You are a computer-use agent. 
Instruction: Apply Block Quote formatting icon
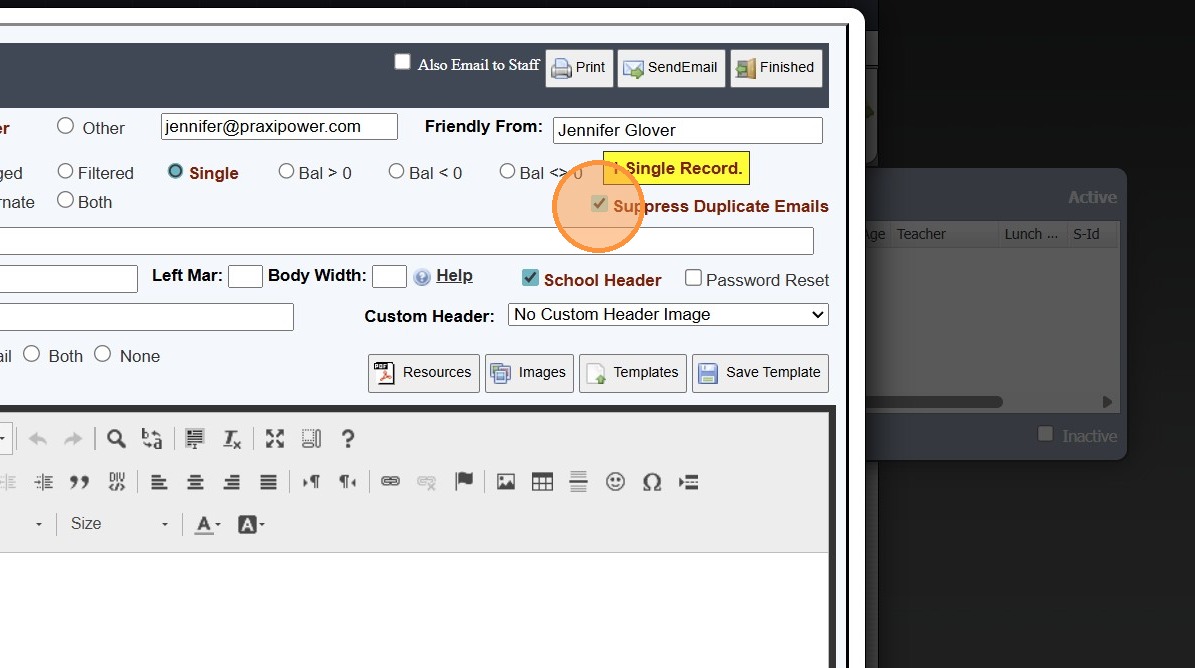click(79, 482)
